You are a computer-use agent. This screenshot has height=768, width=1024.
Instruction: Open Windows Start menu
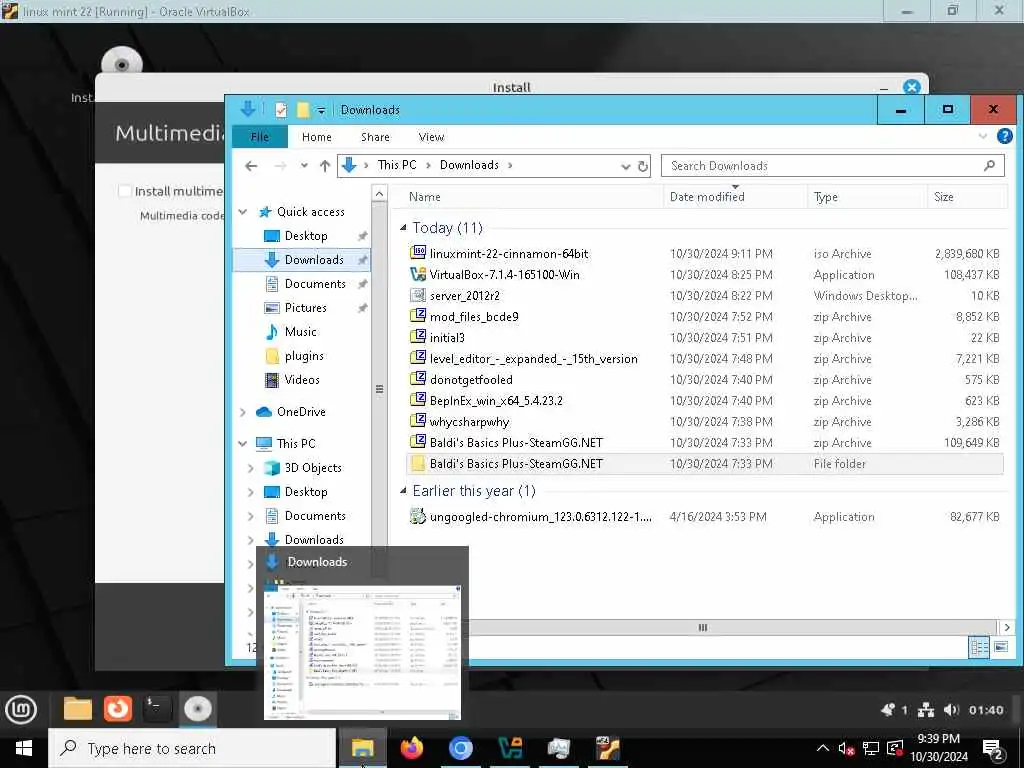24,748
